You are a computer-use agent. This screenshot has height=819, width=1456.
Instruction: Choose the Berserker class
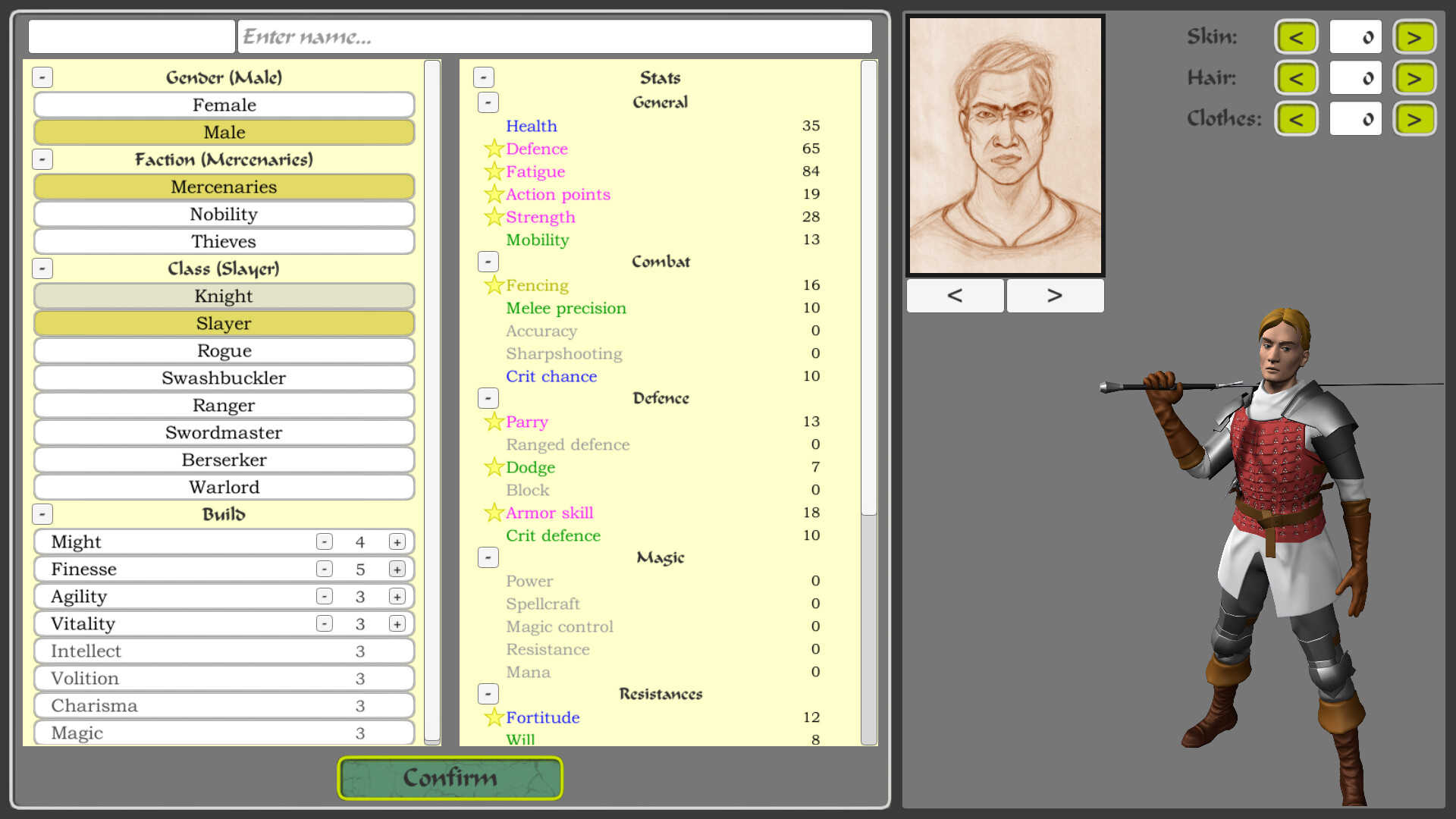pyautogui.click(x=224, y=460)
